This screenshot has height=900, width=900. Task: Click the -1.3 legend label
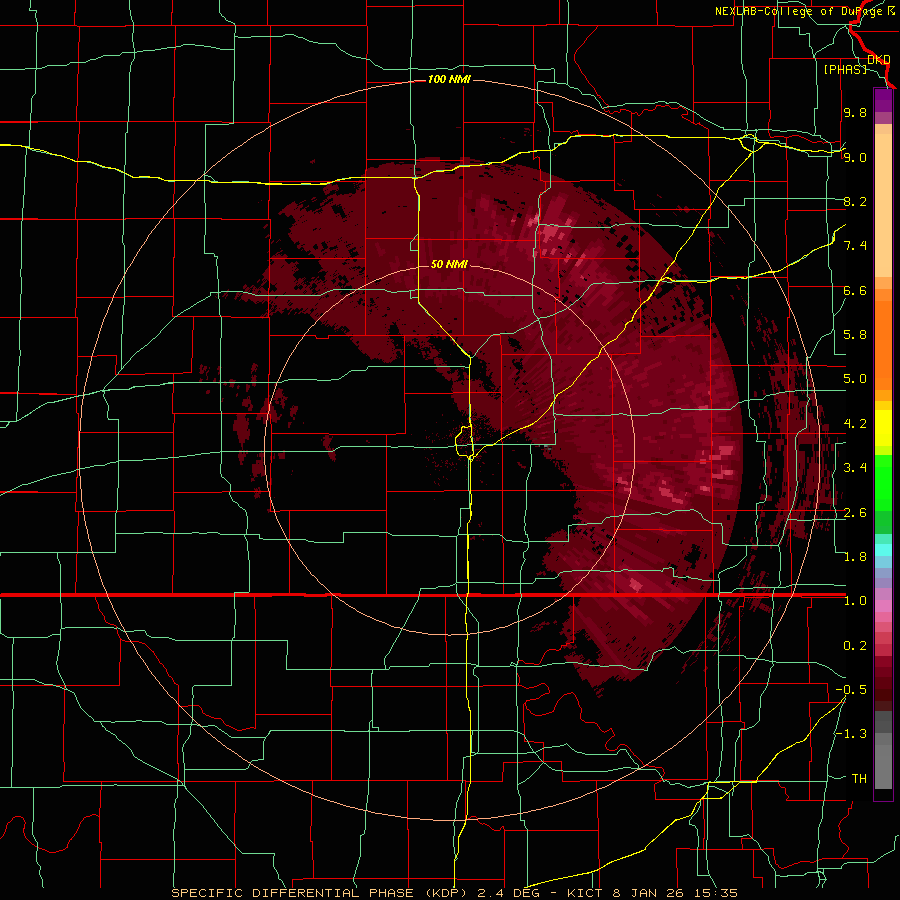[851, 734]
